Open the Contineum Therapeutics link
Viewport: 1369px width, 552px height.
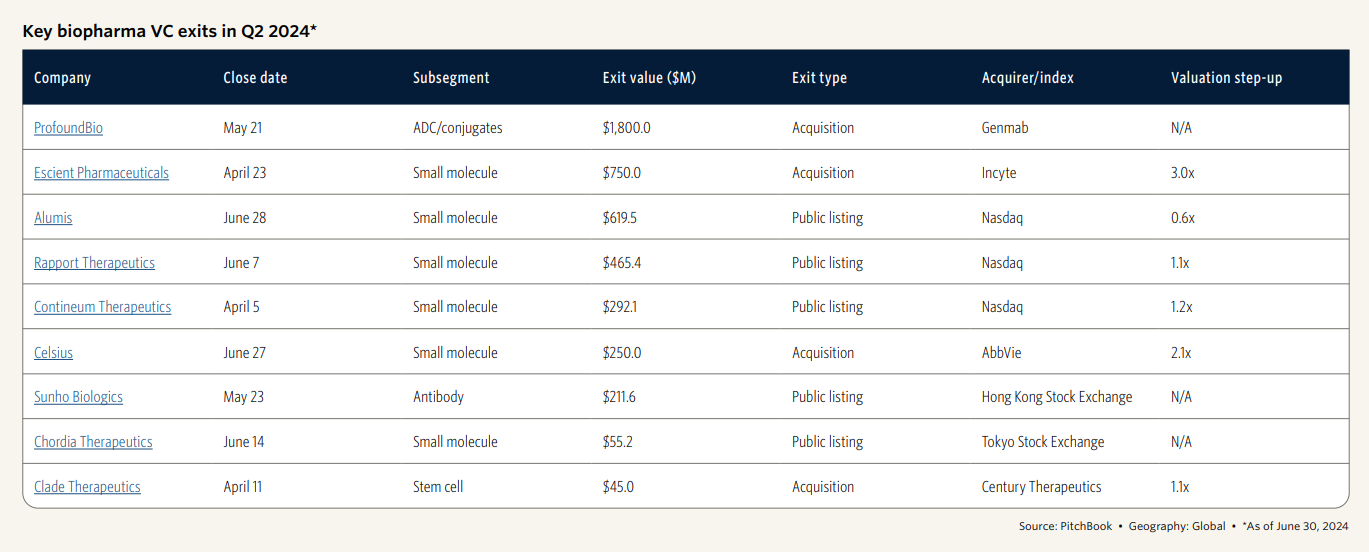(102, 307)
